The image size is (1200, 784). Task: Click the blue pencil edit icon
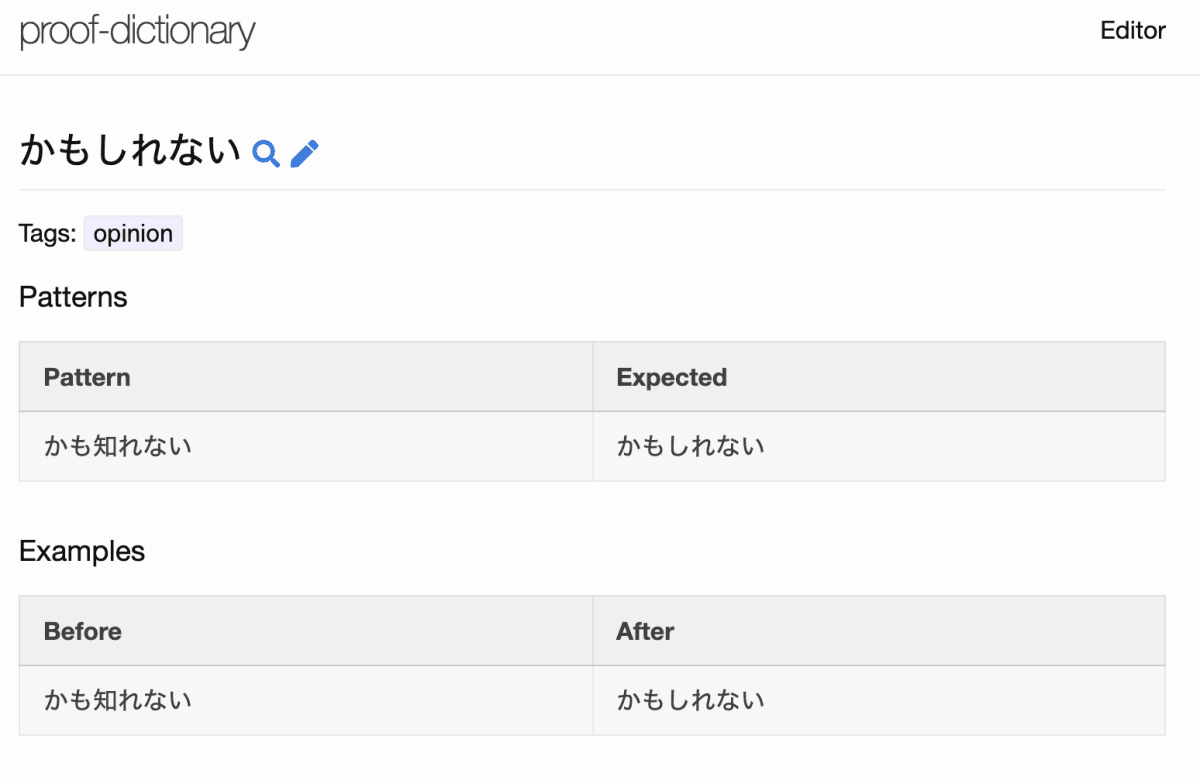(304, 153)
